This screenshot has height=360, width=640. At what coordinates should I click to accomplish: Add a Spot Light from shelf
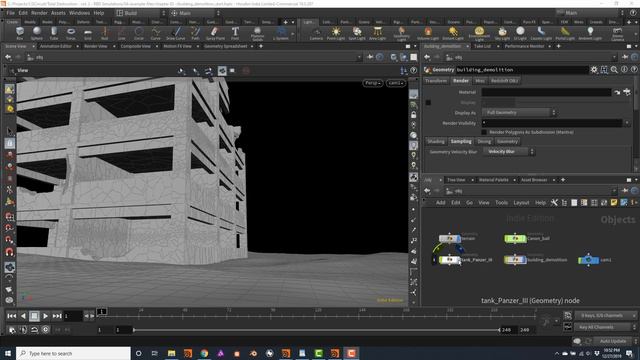point(357,33)
